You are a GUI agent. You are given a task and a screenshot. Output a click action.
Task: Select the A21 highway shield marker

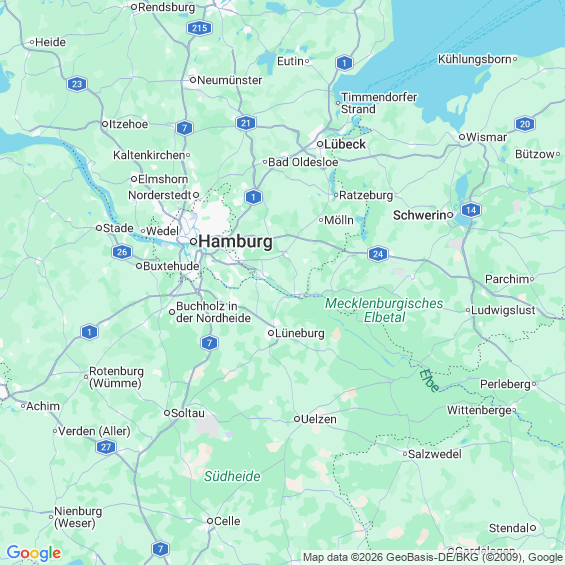pyautogui.click(x=246, y=123)
